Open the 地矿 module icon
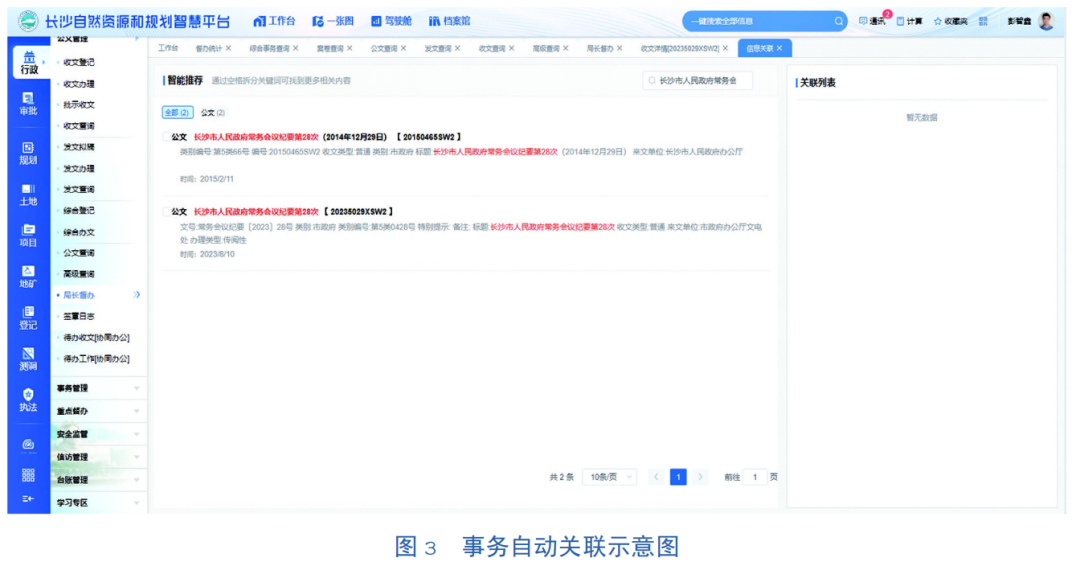Screen dimensions: 1080x566 click(x=28, y=276)
